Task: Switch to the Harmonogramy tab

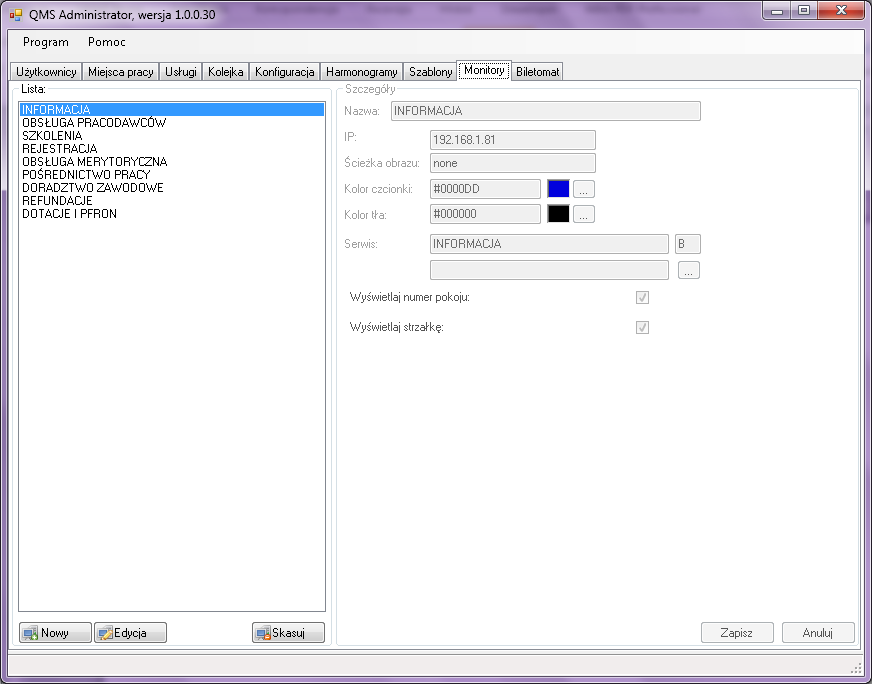Action: point(361,72)
